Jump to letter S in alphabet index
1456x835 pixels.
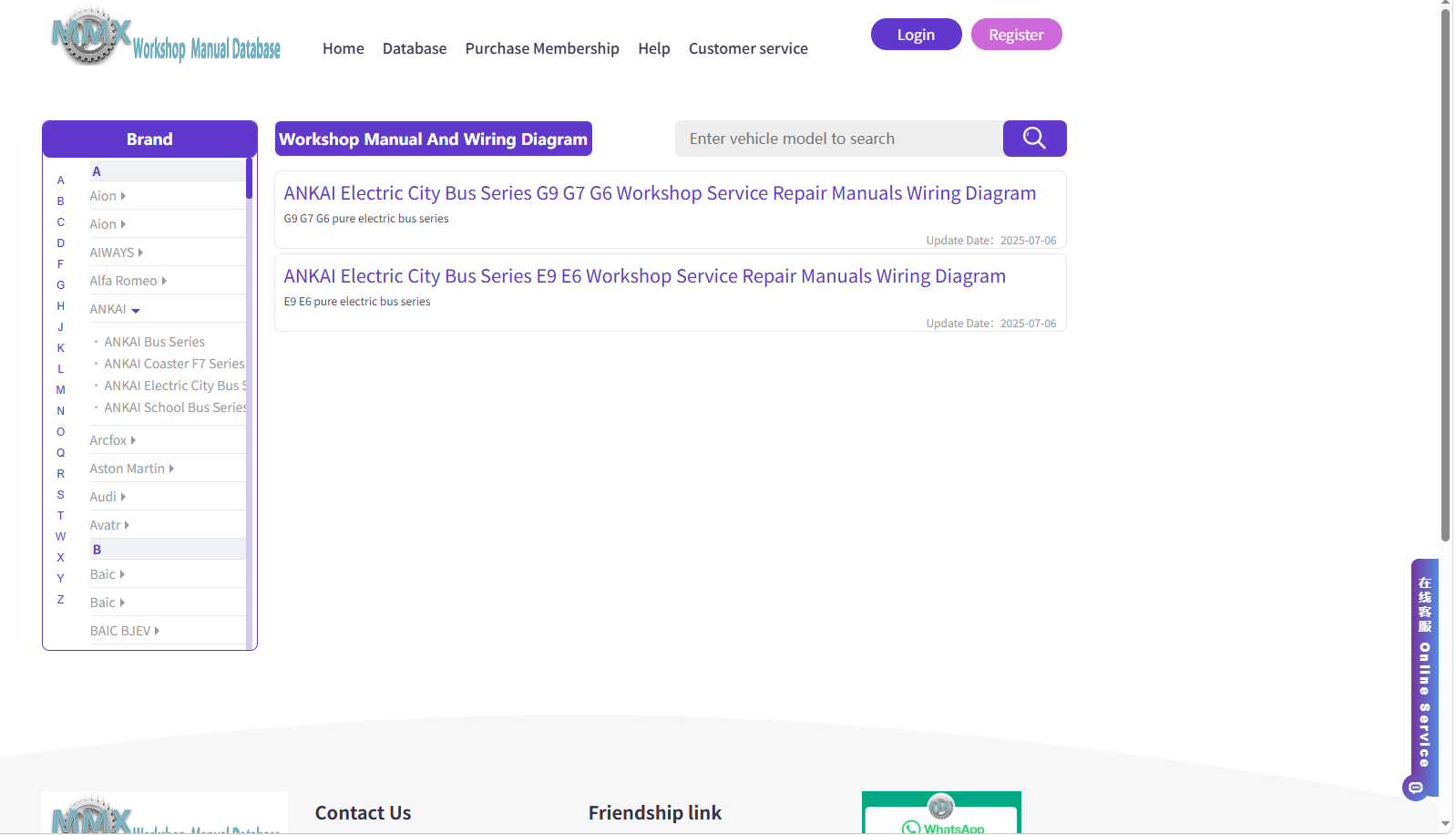pyautogui.click(x=61, y=495)
